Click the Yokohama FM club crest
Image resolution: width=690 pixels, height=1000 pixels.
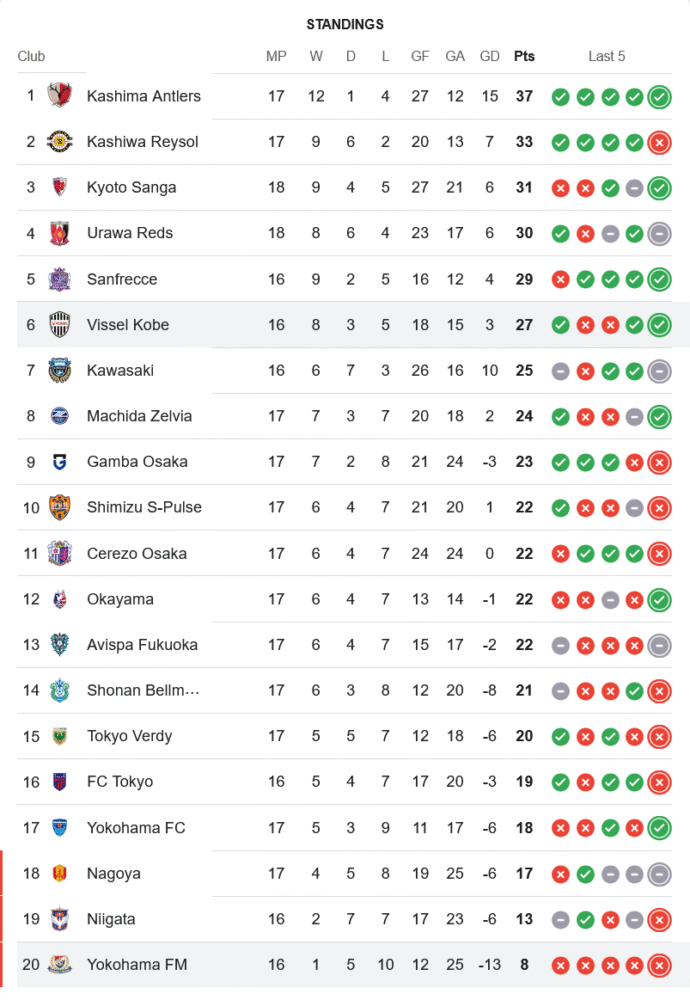tap(60, 965)
